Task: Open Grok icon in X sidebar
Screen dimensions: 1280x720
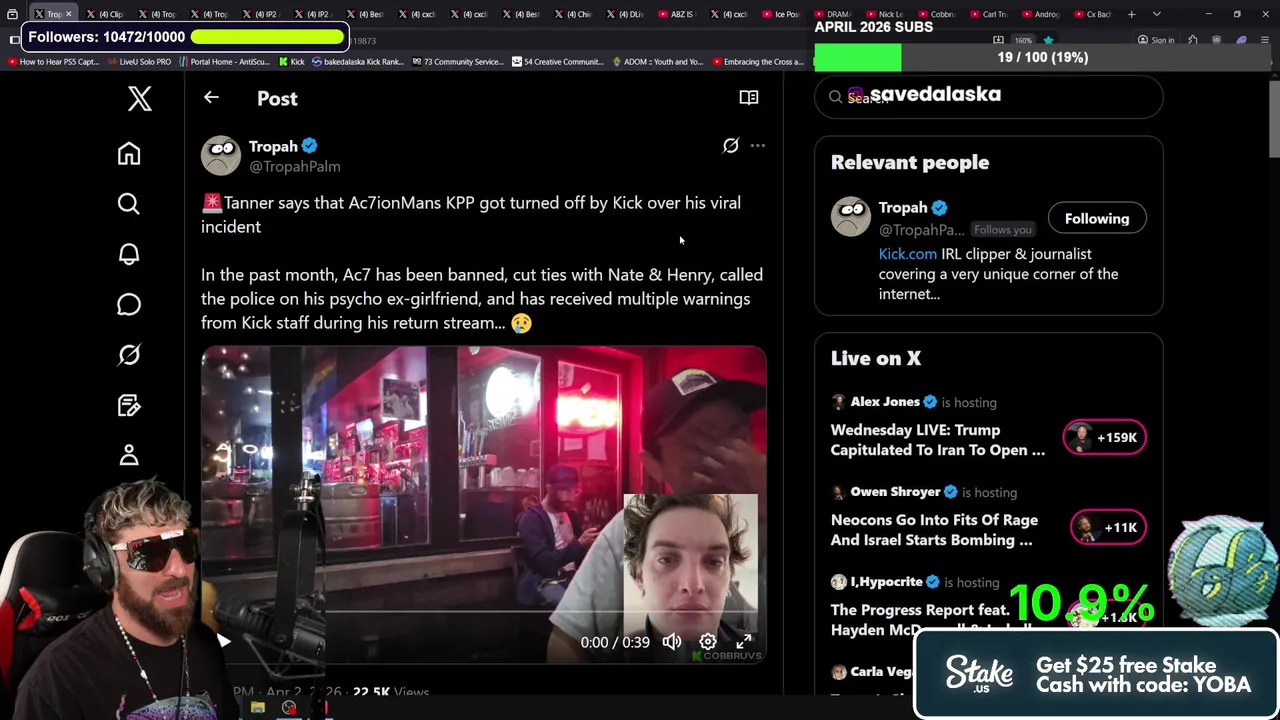Action: coord(129,355)
